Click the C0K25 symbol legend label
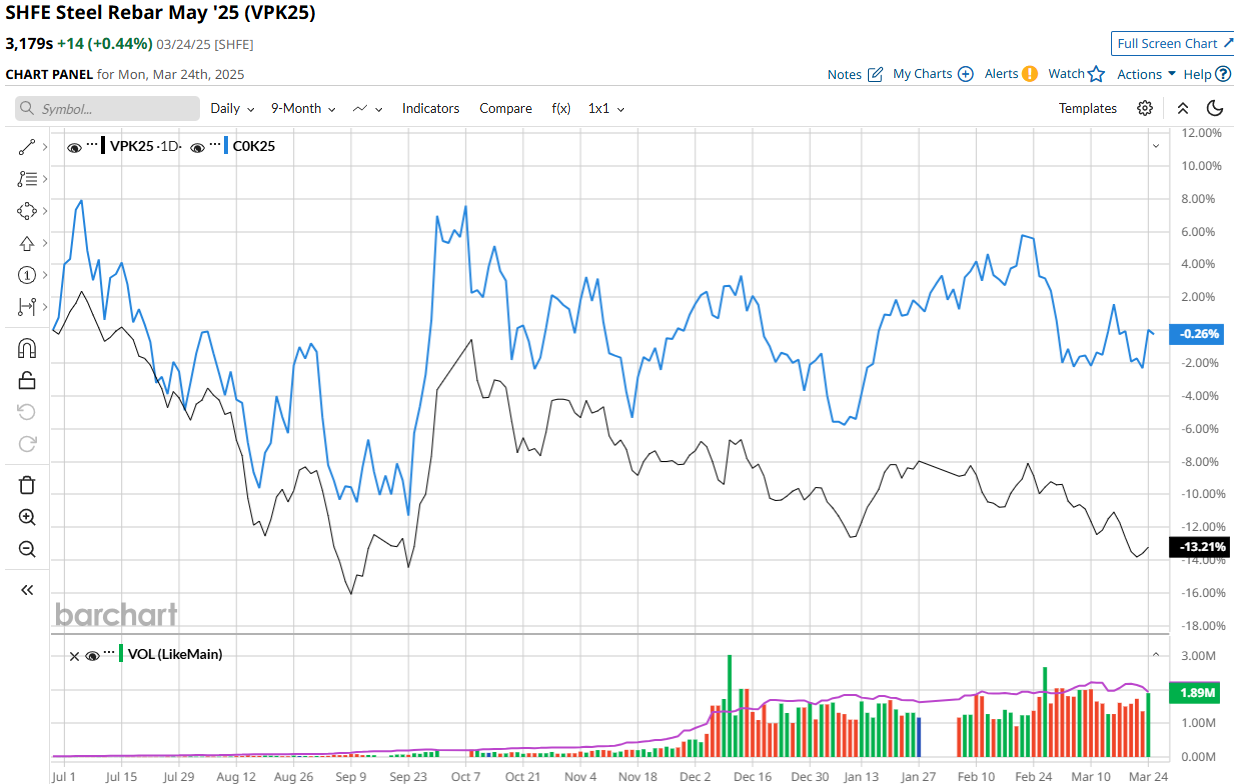Image resolution: width=1234 pixels, height=784 pixels. [x=255, y=146]
